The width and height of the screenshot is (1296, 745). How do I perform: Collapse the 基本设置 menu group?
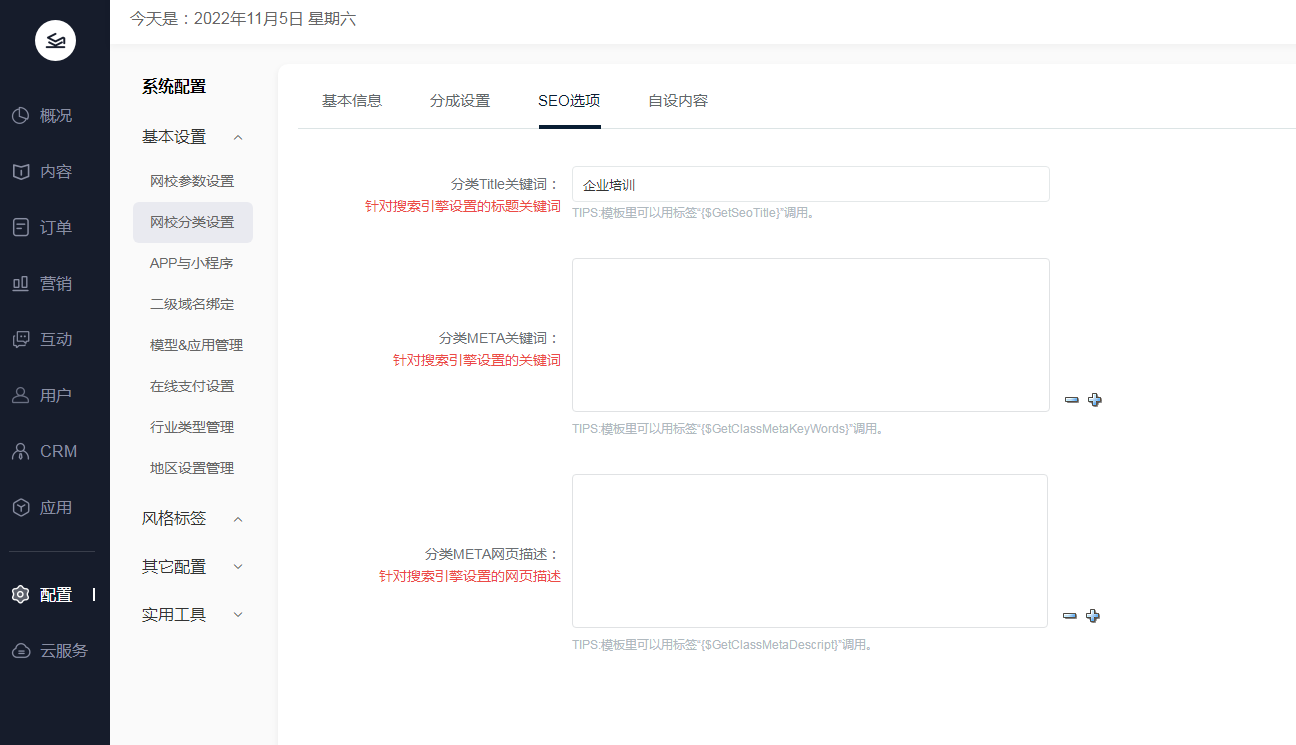tap(238, 137)
